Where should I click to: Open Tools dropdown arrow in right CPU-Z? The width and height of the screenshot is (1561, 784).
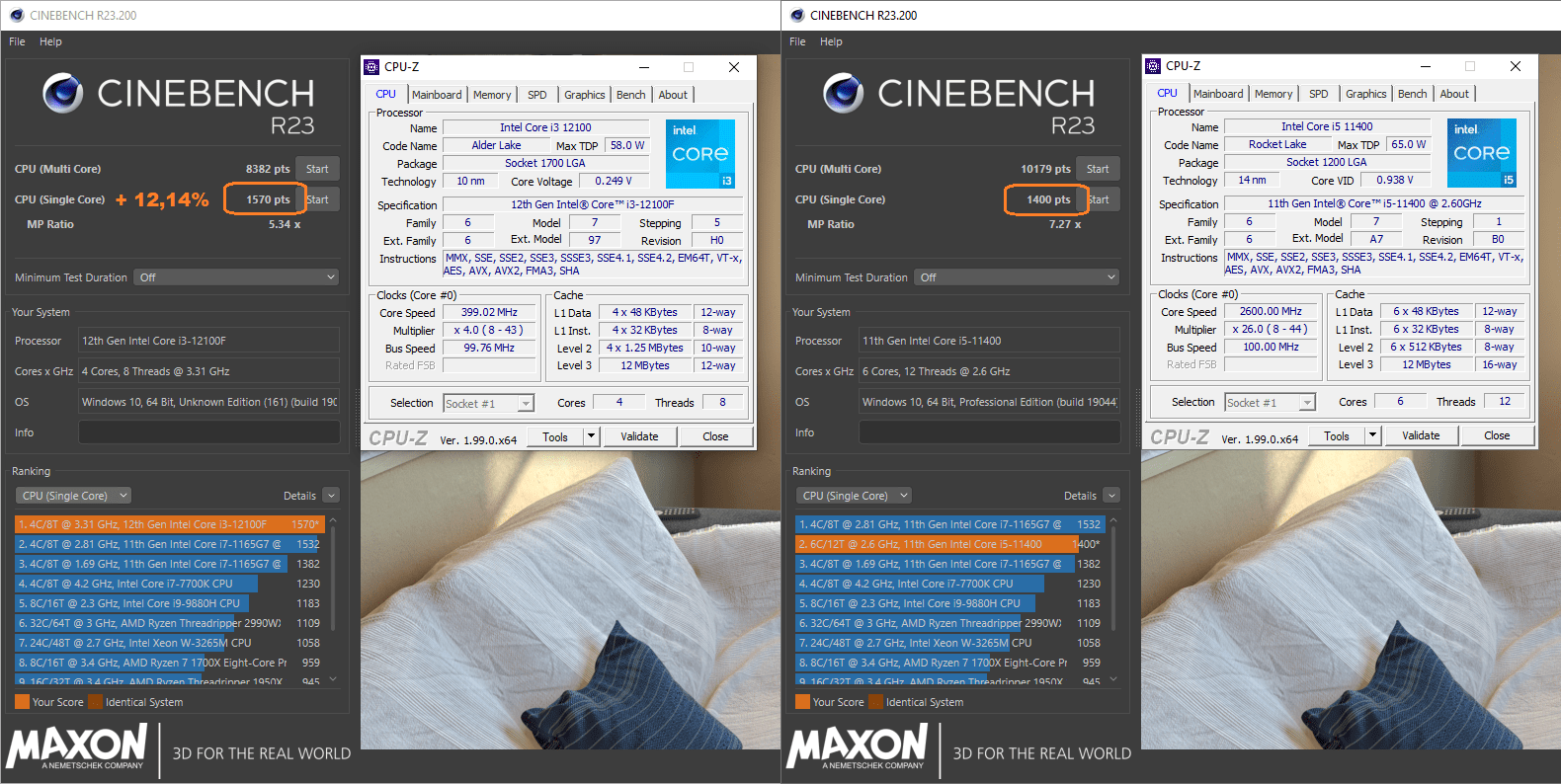pos(1373,435)
